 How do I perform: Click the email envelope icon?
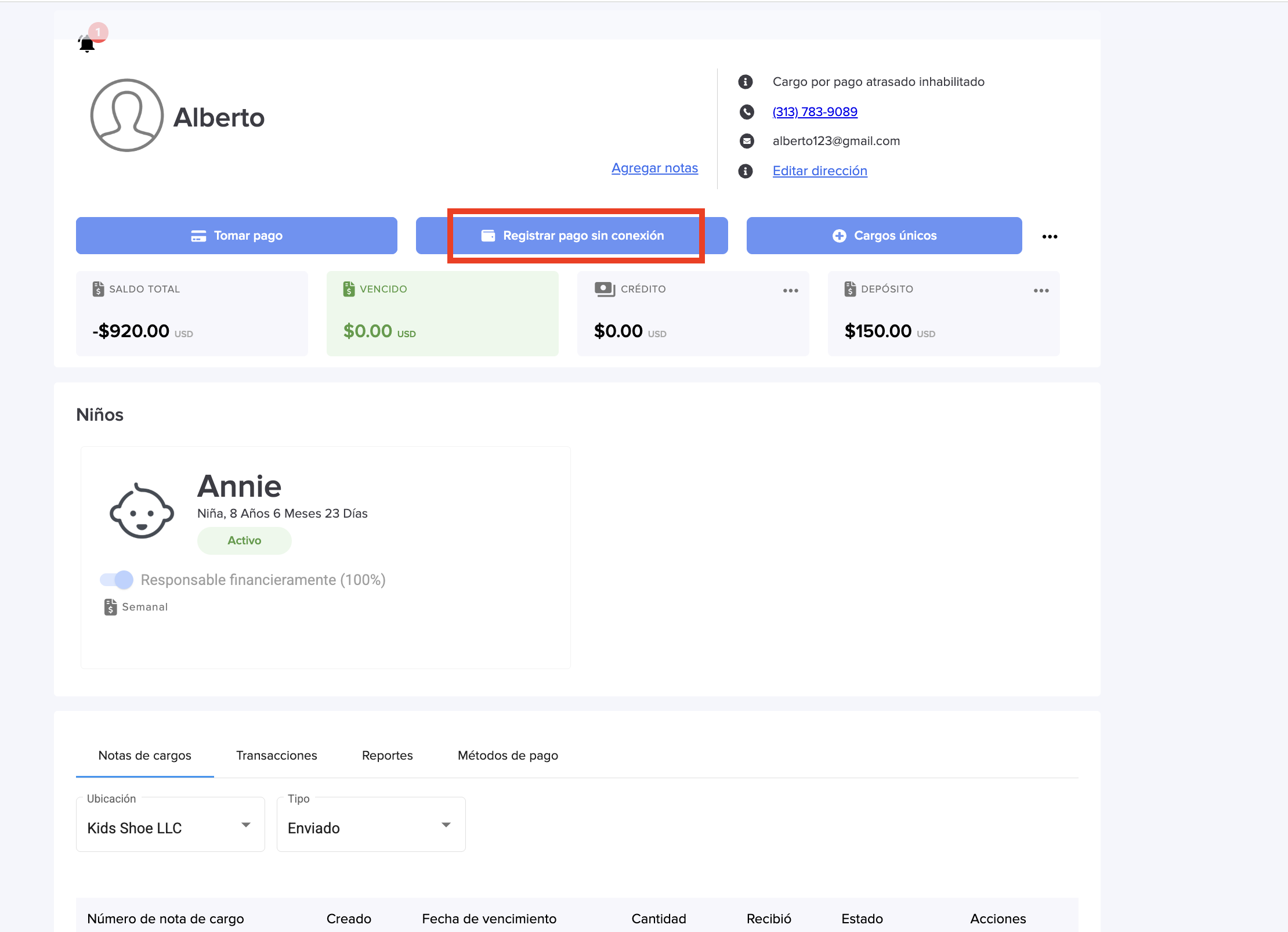(x=747, y=141)
